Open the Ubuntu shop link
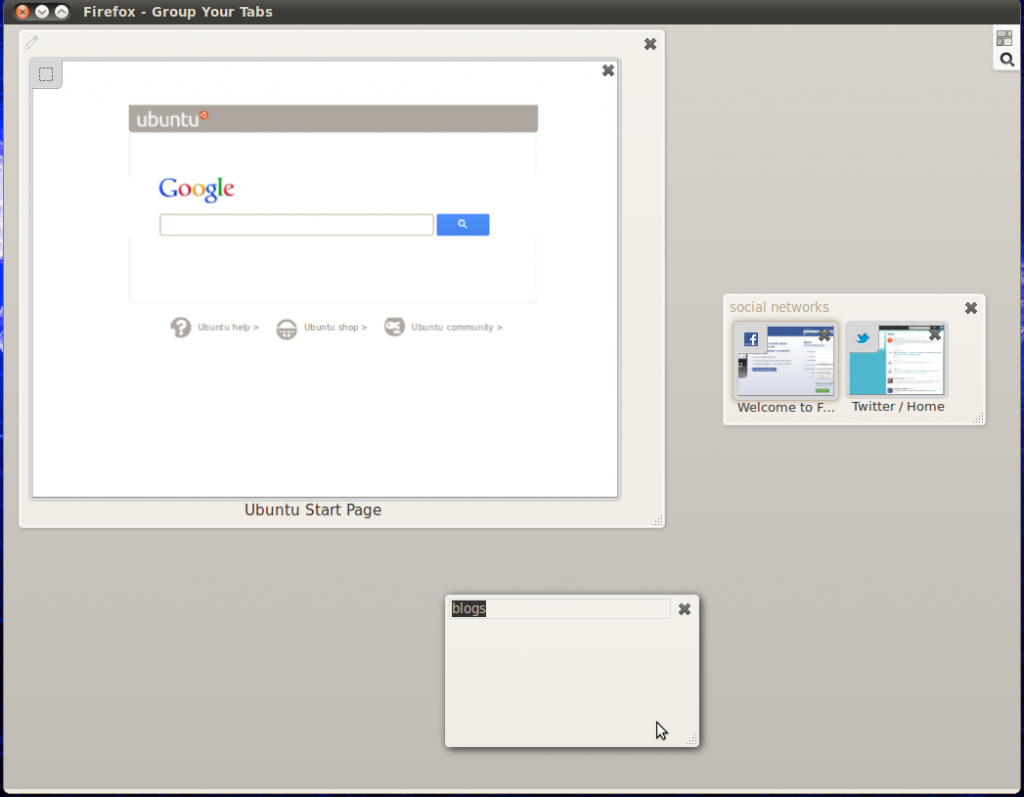The image size is (1024, 797). click(x=335, y=327)
